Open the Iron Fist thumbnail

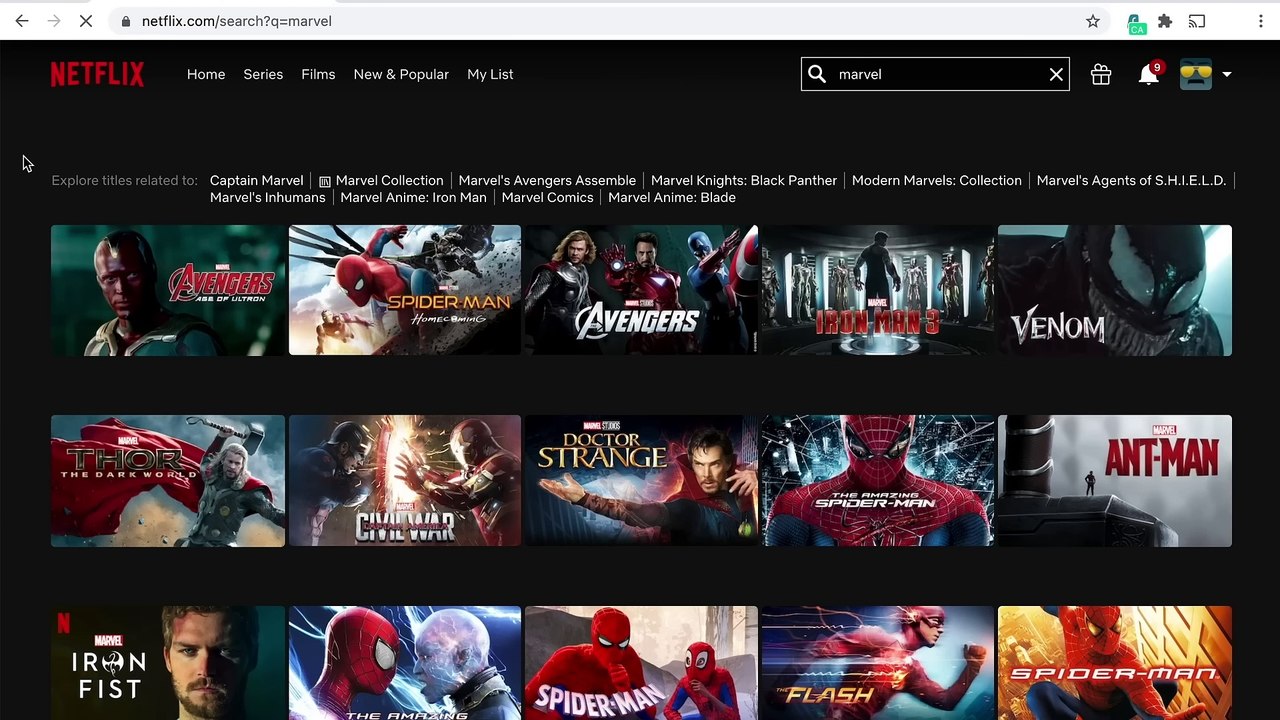click(168, 663)
